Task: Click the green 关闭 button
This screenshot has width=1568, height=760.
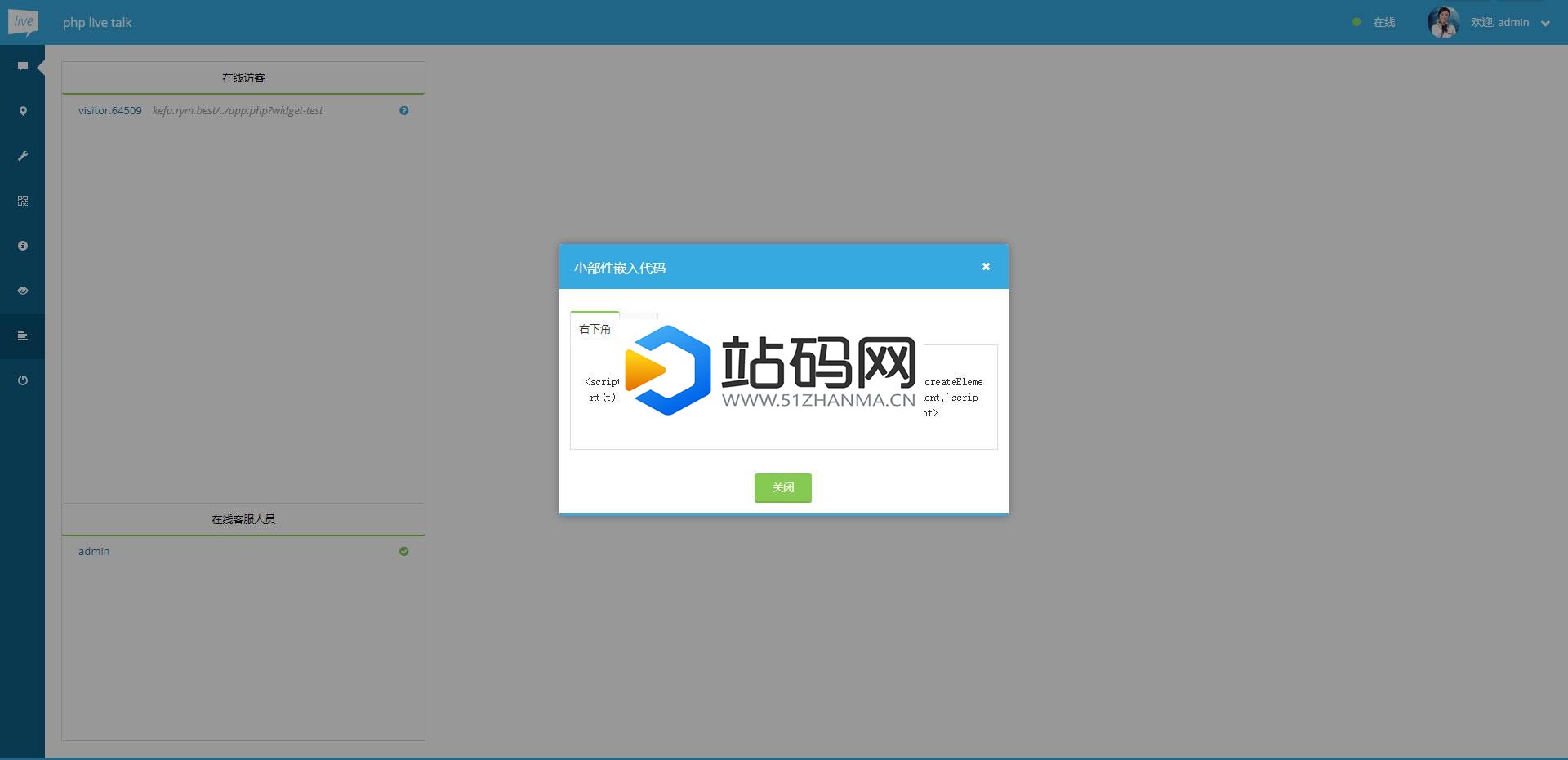Action: point(783,487)
